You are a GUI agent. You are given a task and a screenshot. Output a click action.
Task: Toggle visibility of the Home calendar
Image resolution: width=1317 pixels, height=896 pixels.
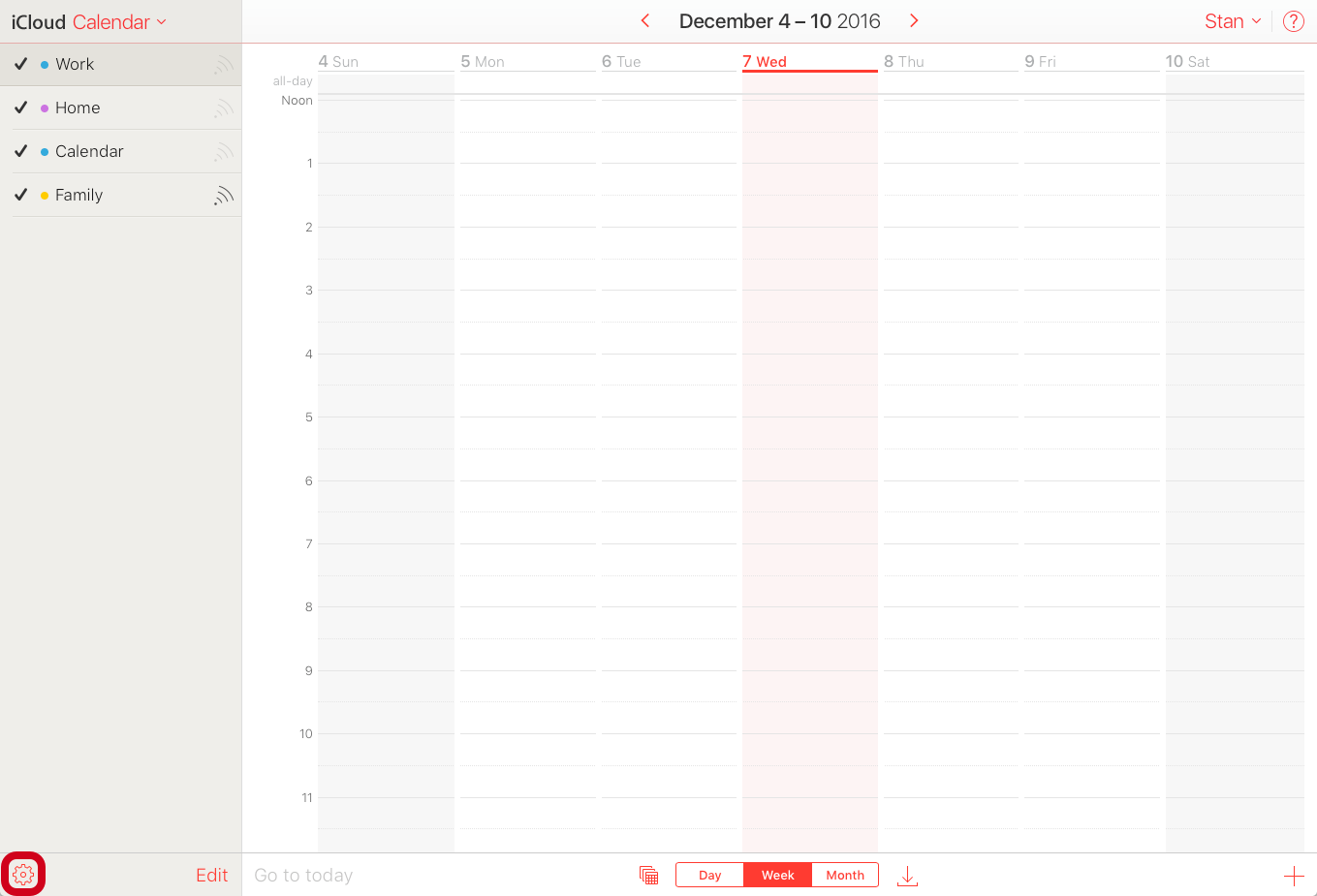(x=20, y=108)
